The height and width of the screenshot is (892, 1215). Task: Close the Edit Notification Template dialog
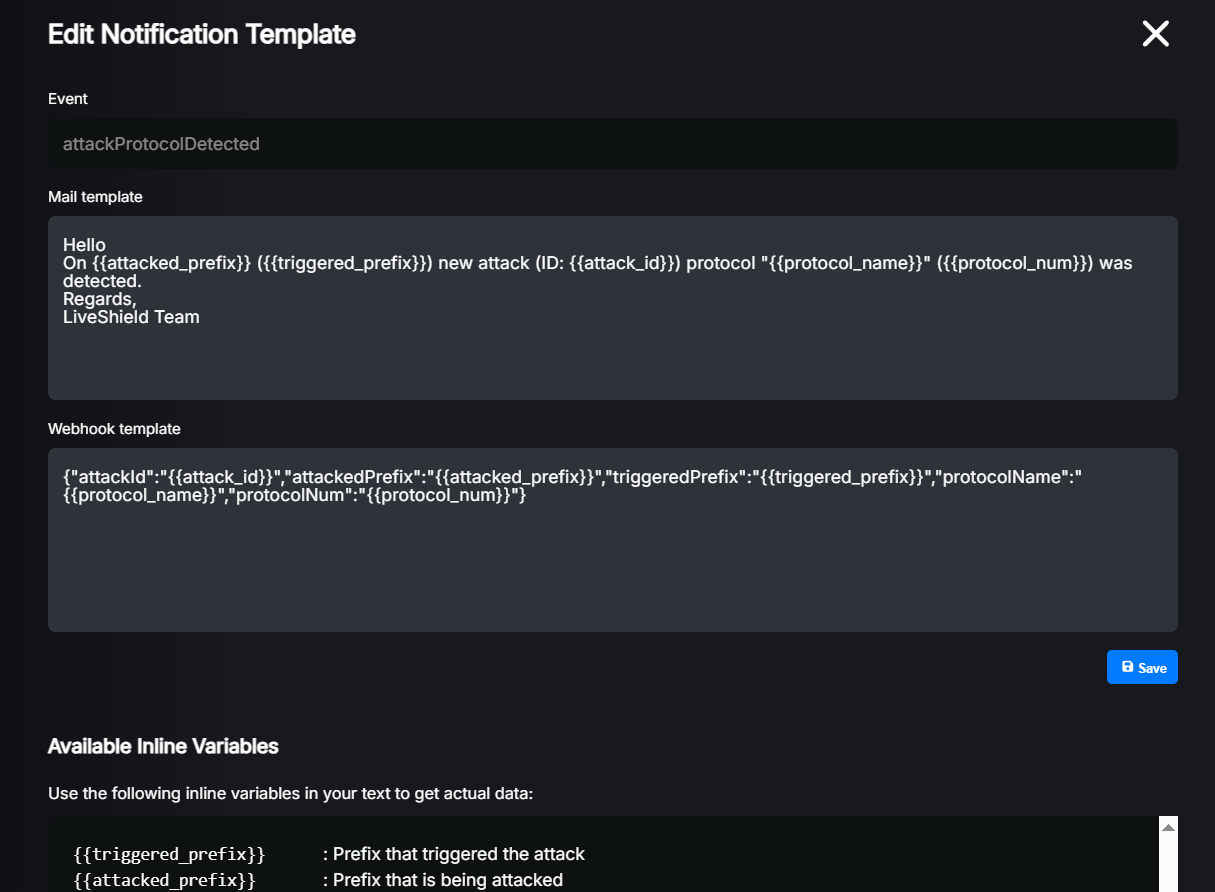click(x=1155, y=33)
